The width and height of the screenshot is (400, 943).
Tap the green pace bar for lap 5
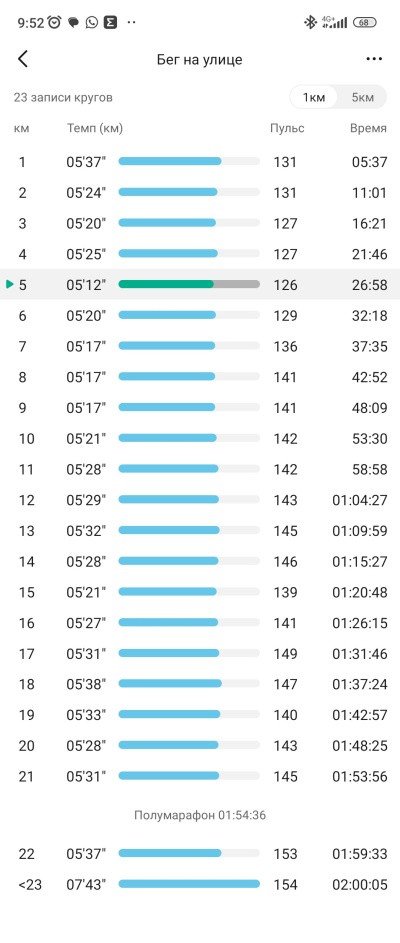click(165, 284)
